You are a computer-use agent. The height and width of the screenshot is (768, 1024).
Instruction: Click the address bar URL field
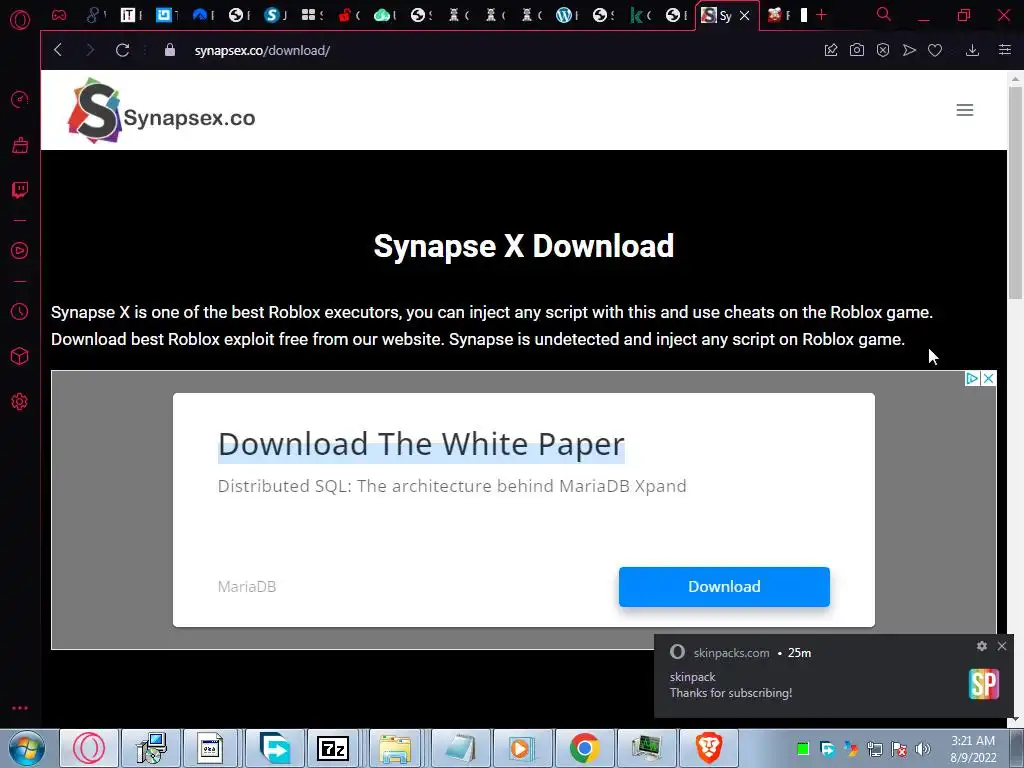point(262,50)
